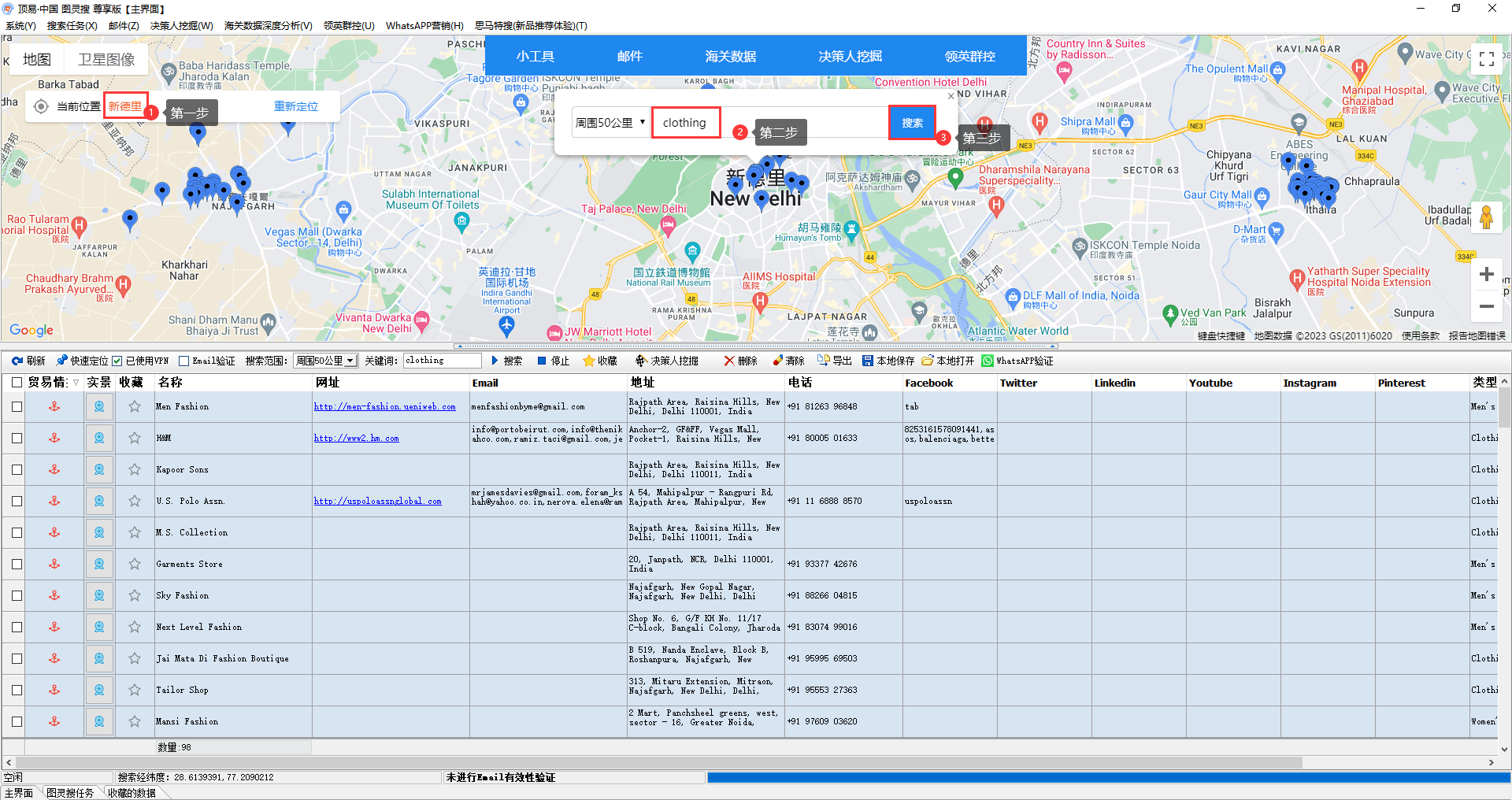
Task: Click the 当前位置 target icon
Action: [41, 106]
